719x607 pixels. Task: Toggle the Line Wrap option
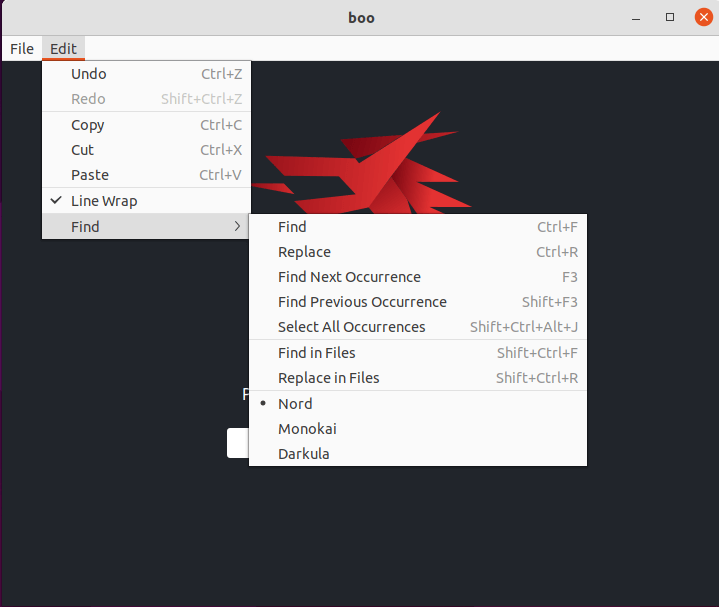tap(104, 201)
